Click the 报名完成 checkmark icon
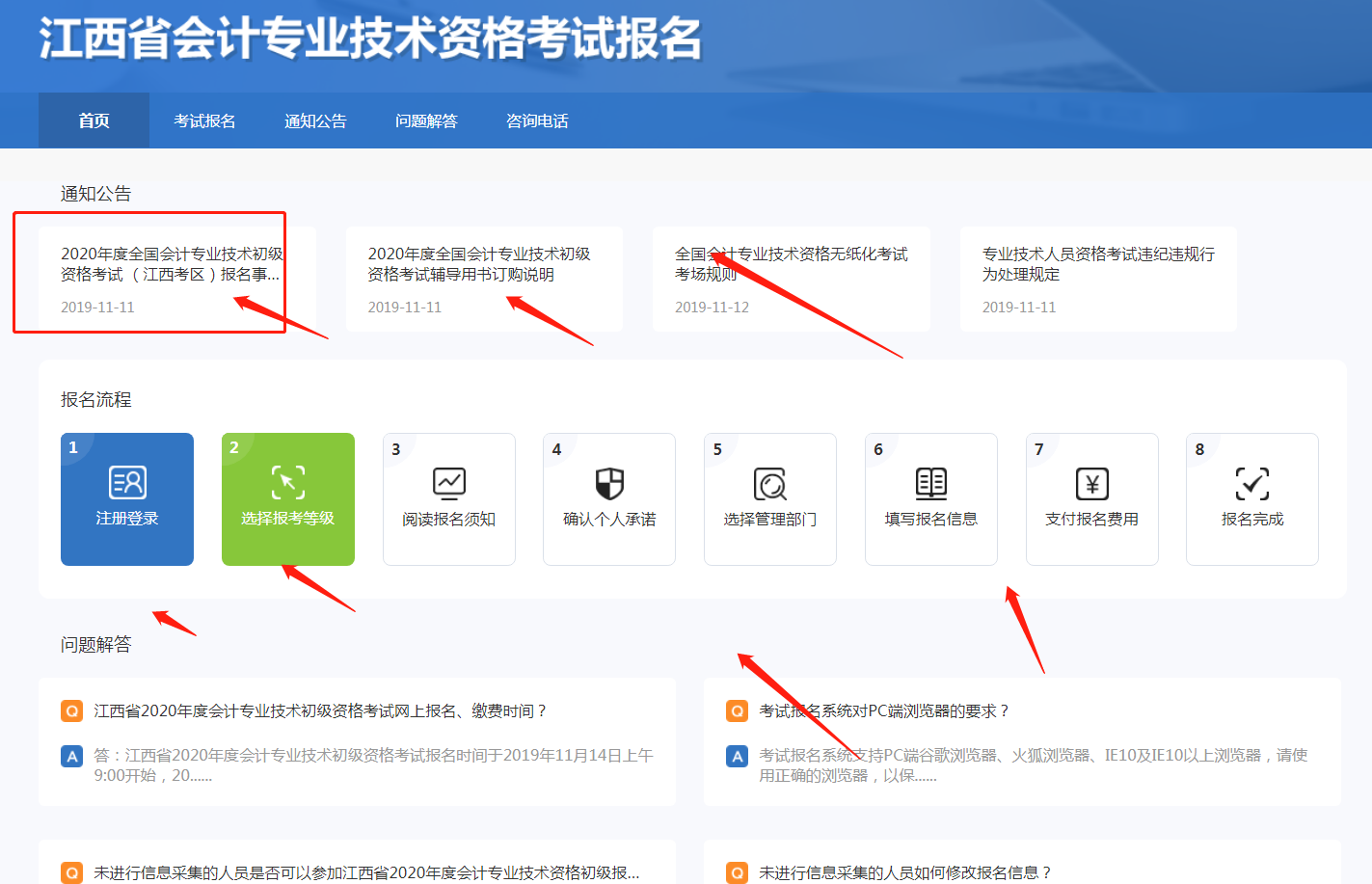Image resolution: width=1372 pixels, height=884 pixels. tap(1252, 484)
